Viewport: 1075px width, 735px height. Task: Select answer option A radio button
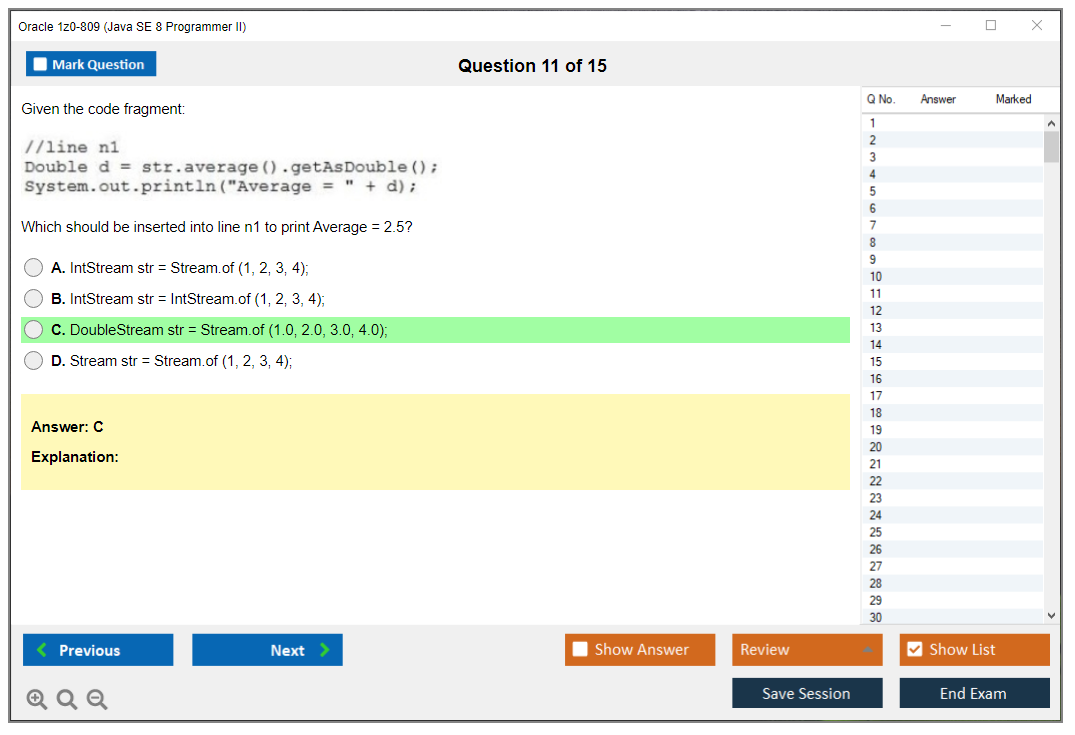33,267
